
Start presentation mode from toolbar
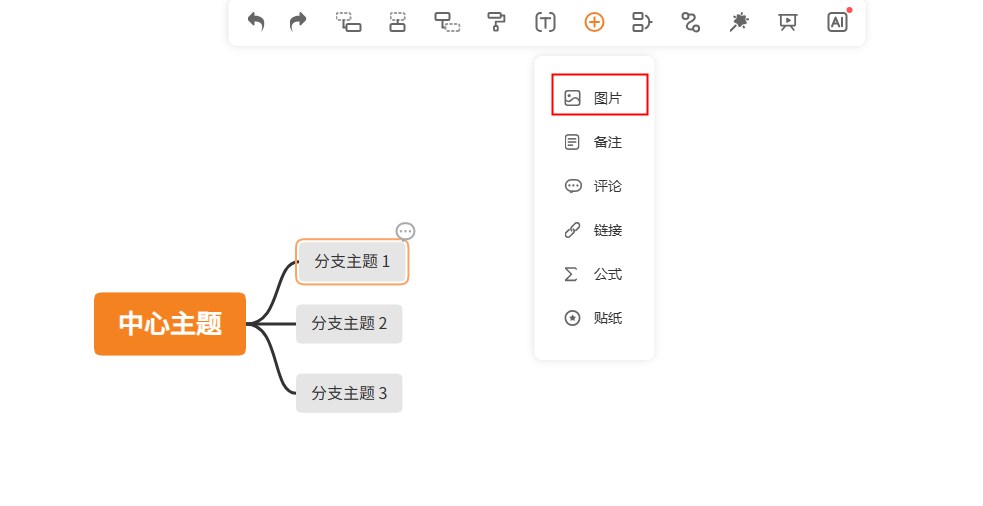(x=788, y=21)
